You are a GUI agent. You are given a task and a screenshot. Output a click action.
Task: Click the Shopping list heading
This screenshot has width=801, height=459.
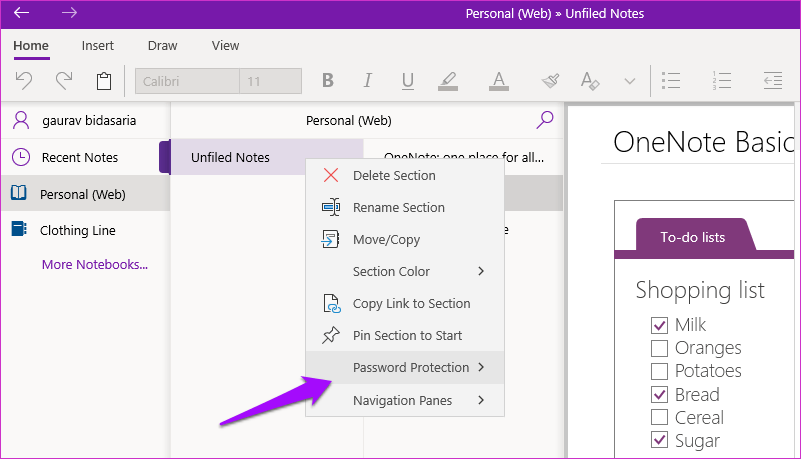point(700,290)
